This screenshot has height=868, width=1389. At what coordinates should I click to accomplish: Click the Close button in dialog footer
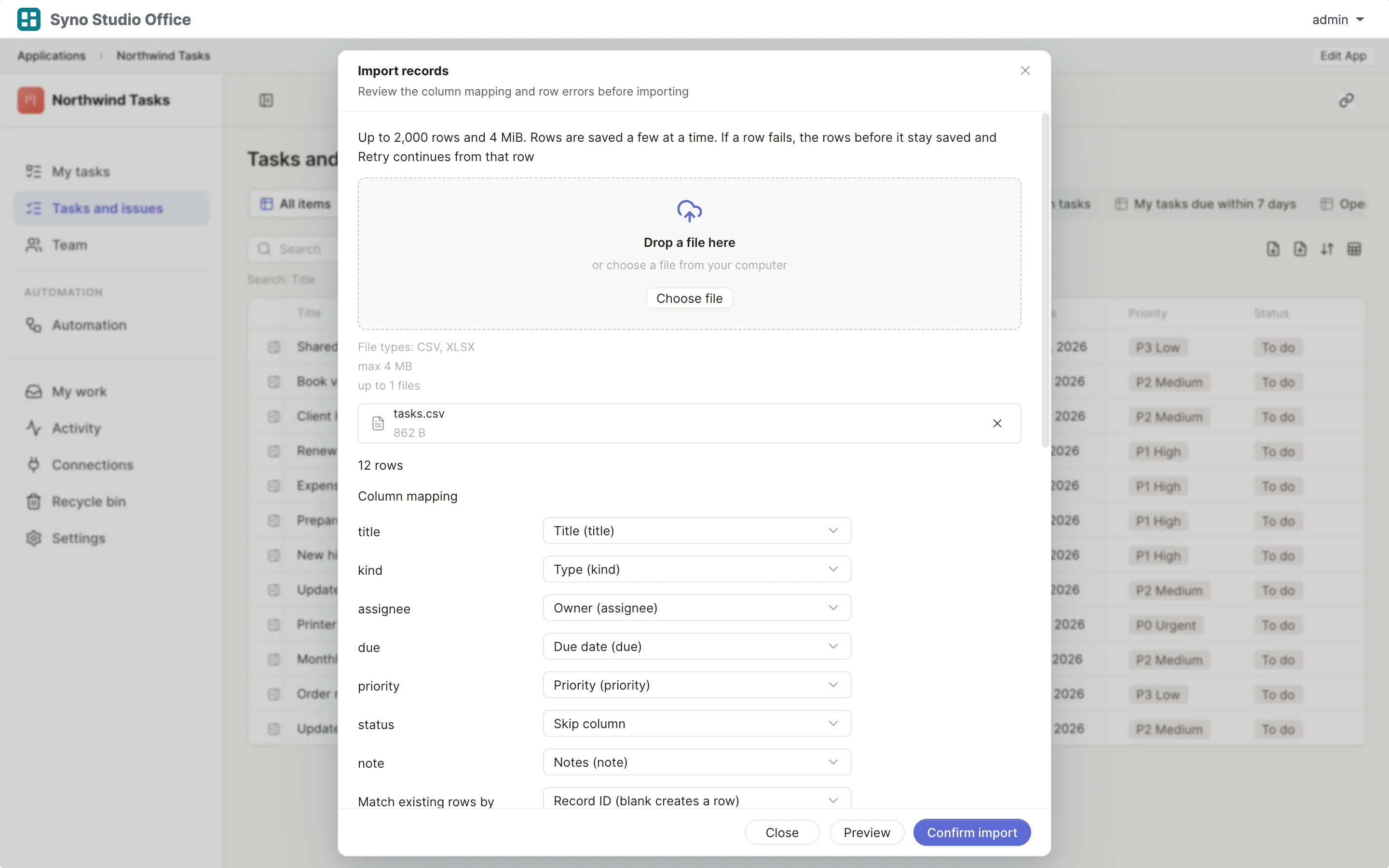click(782, 832)
